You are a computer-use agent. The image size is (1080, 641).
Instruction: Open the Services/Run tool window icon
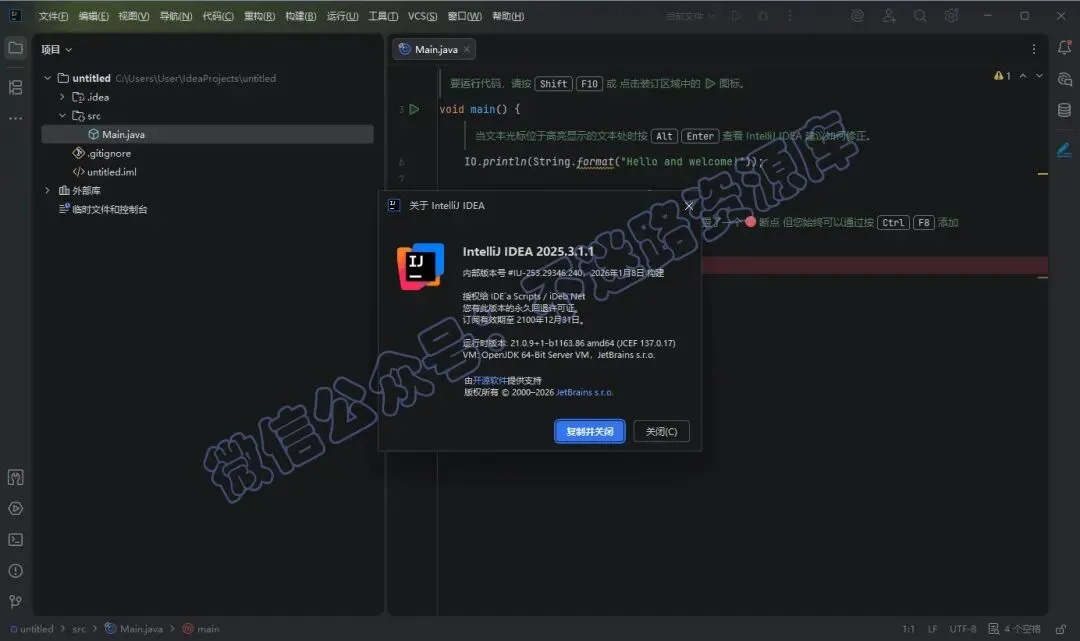coord(15,509)
